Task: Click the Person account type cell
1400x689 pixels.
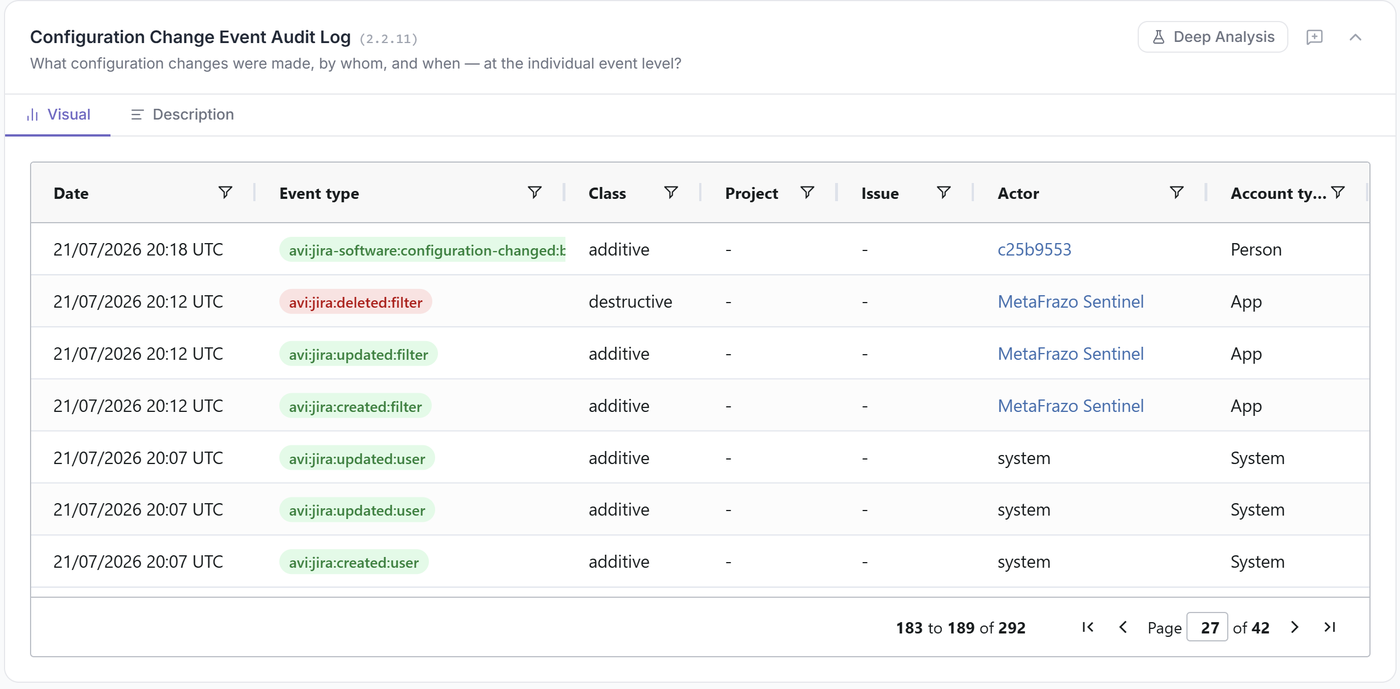Action: (x=1256, y=250)
